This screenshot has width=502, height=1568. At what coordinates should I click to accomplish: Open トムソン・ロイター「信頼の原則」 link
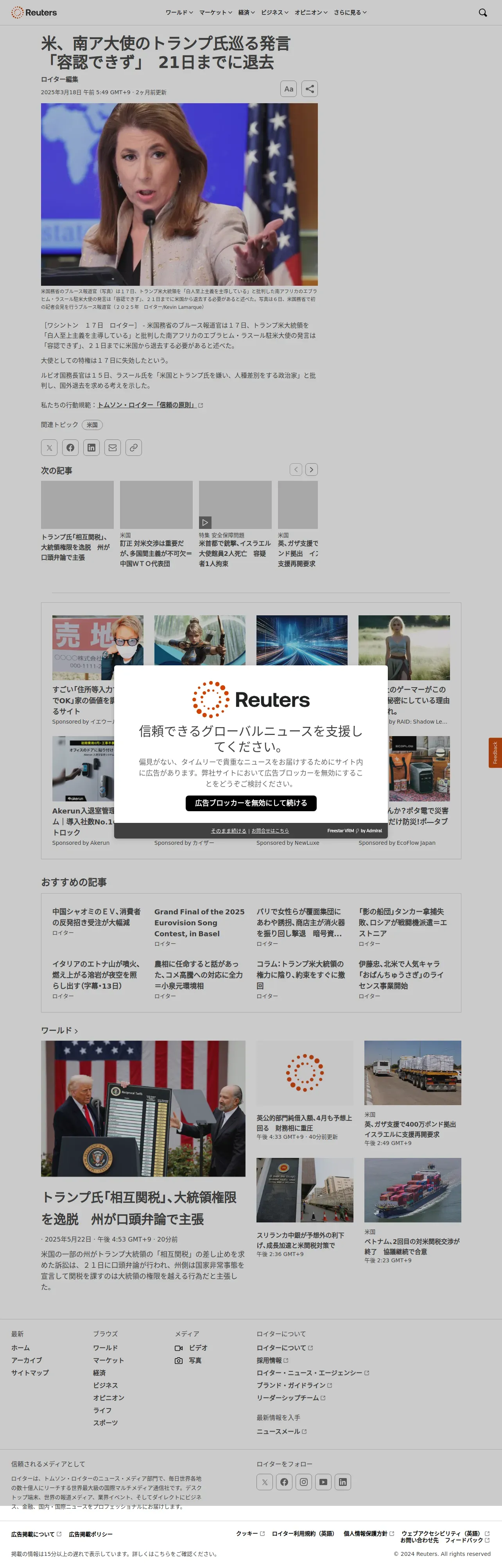pyautogui.click(x=150, y=405)
